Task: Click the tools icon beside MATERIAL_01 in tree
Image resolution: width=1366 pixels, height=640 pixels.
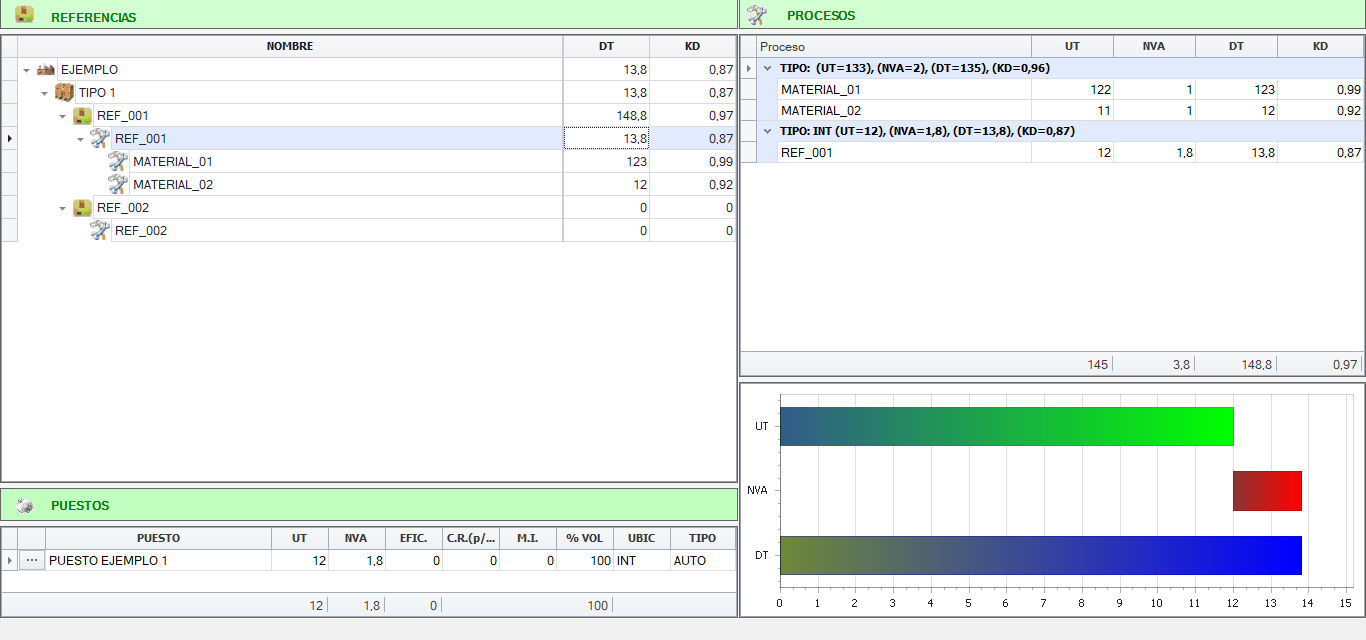Action: pyautogui.click(x=118, y=162)
